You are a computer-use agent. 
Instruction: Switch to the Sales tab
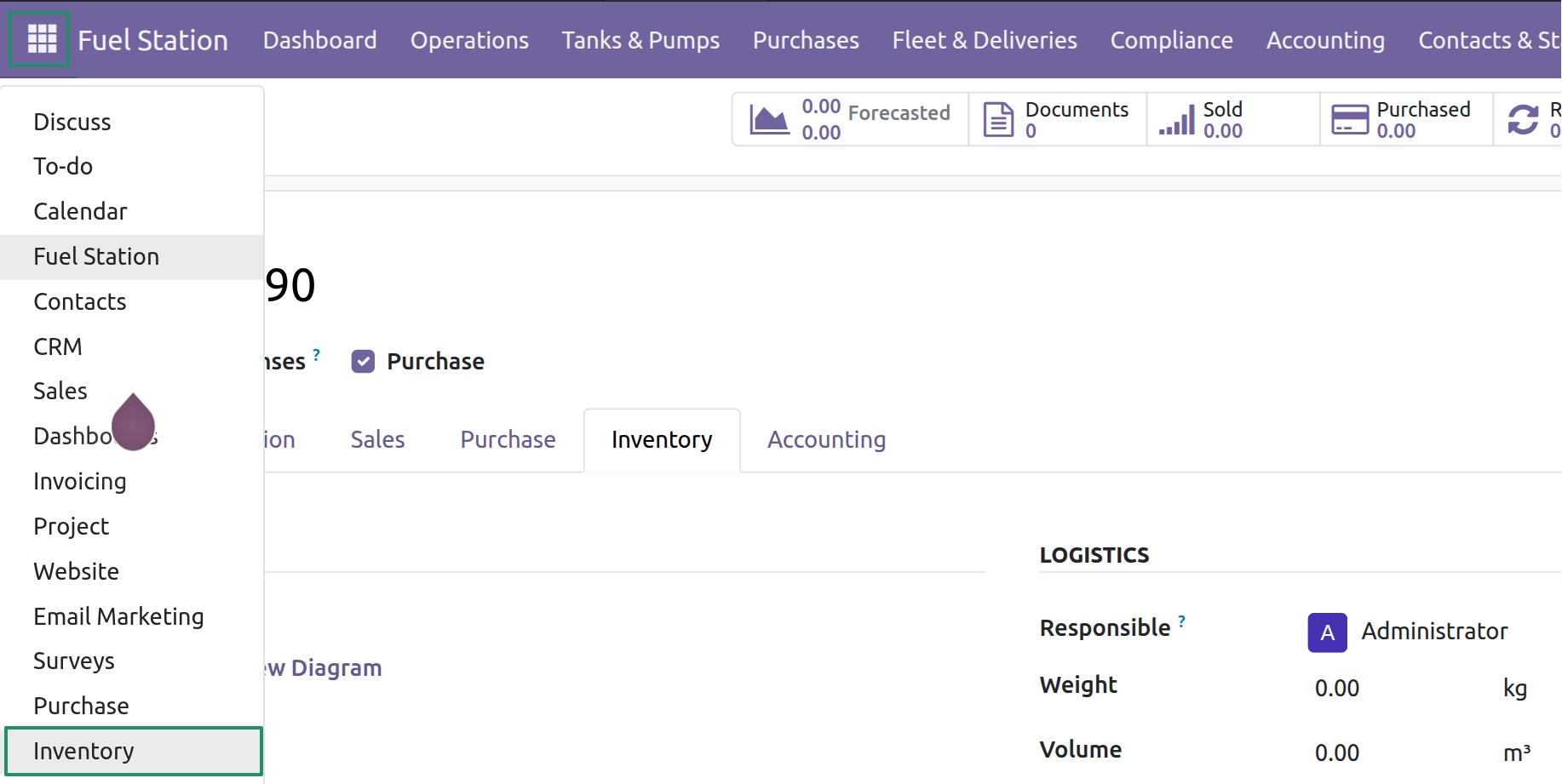pos(377,439)
